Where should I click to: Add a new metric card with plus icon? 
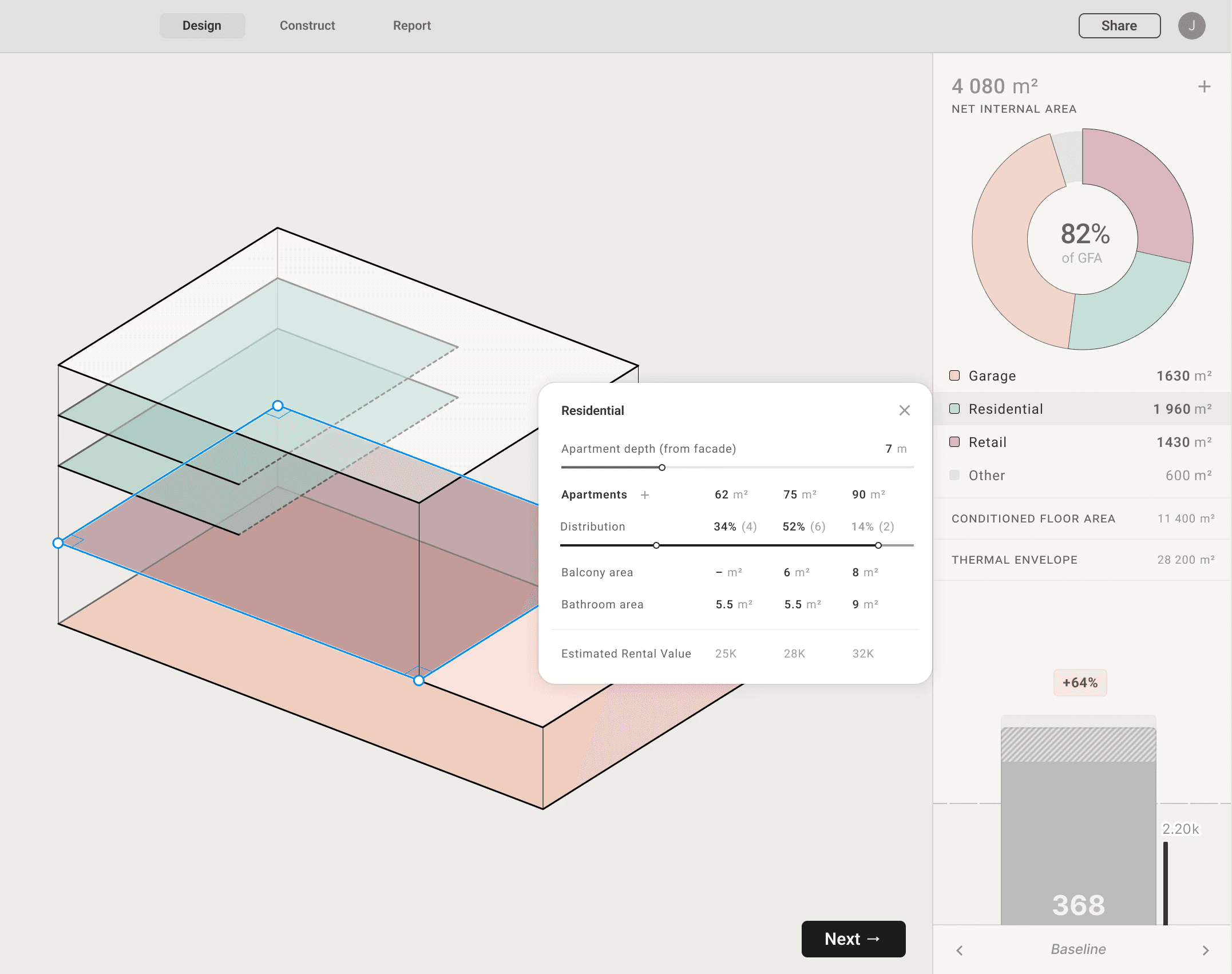1204,86
